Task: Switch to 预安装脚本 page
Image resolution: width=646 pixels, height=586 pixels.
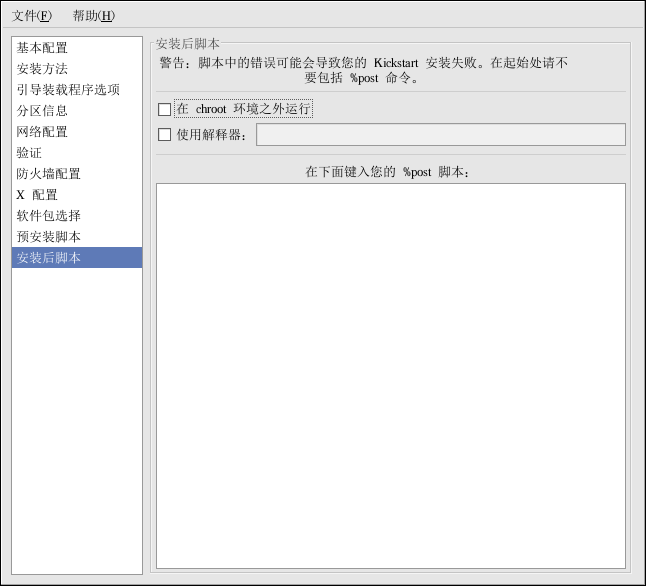Action: (x=48, y=237)
